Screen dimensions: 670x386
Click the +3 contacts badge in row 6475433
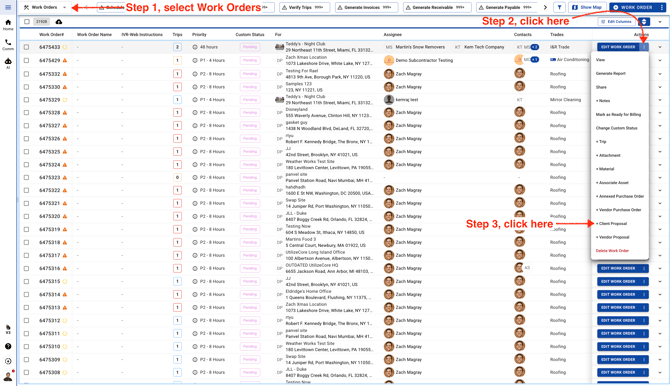[535, 47]
